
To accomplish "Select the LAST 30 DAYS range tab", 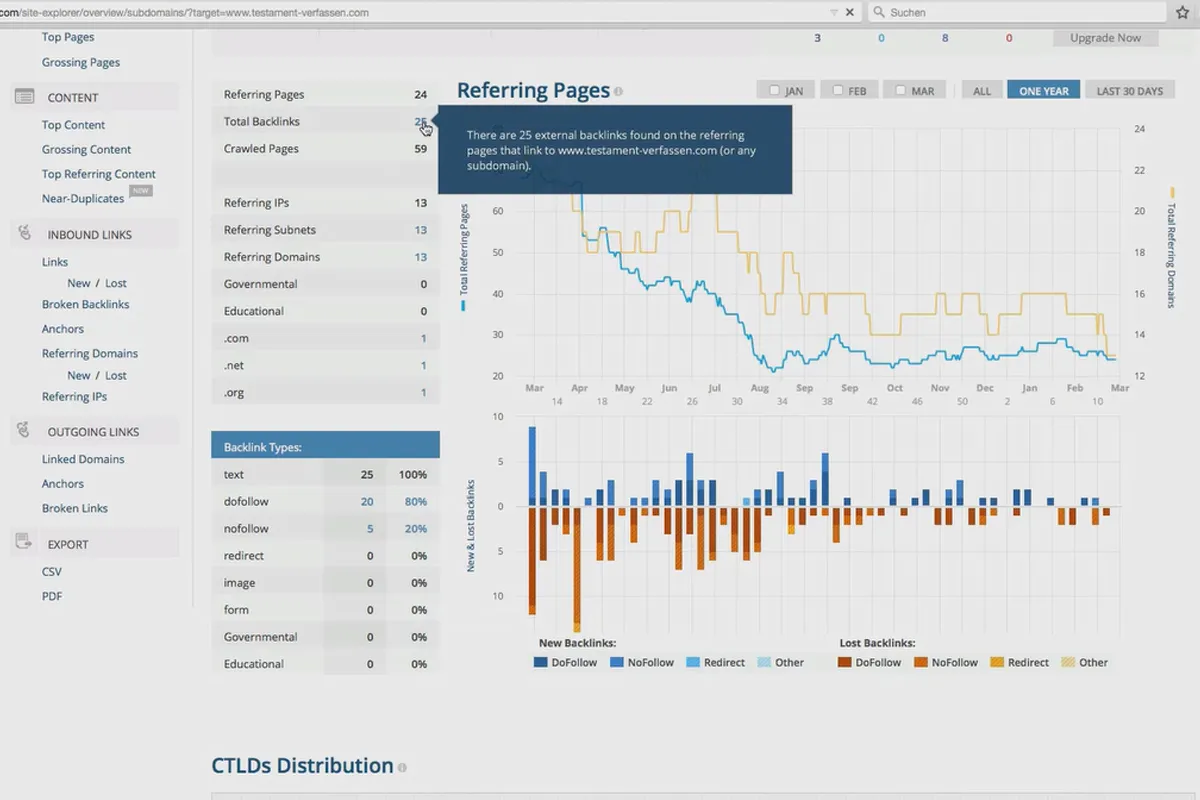I will pos(1129,90).
